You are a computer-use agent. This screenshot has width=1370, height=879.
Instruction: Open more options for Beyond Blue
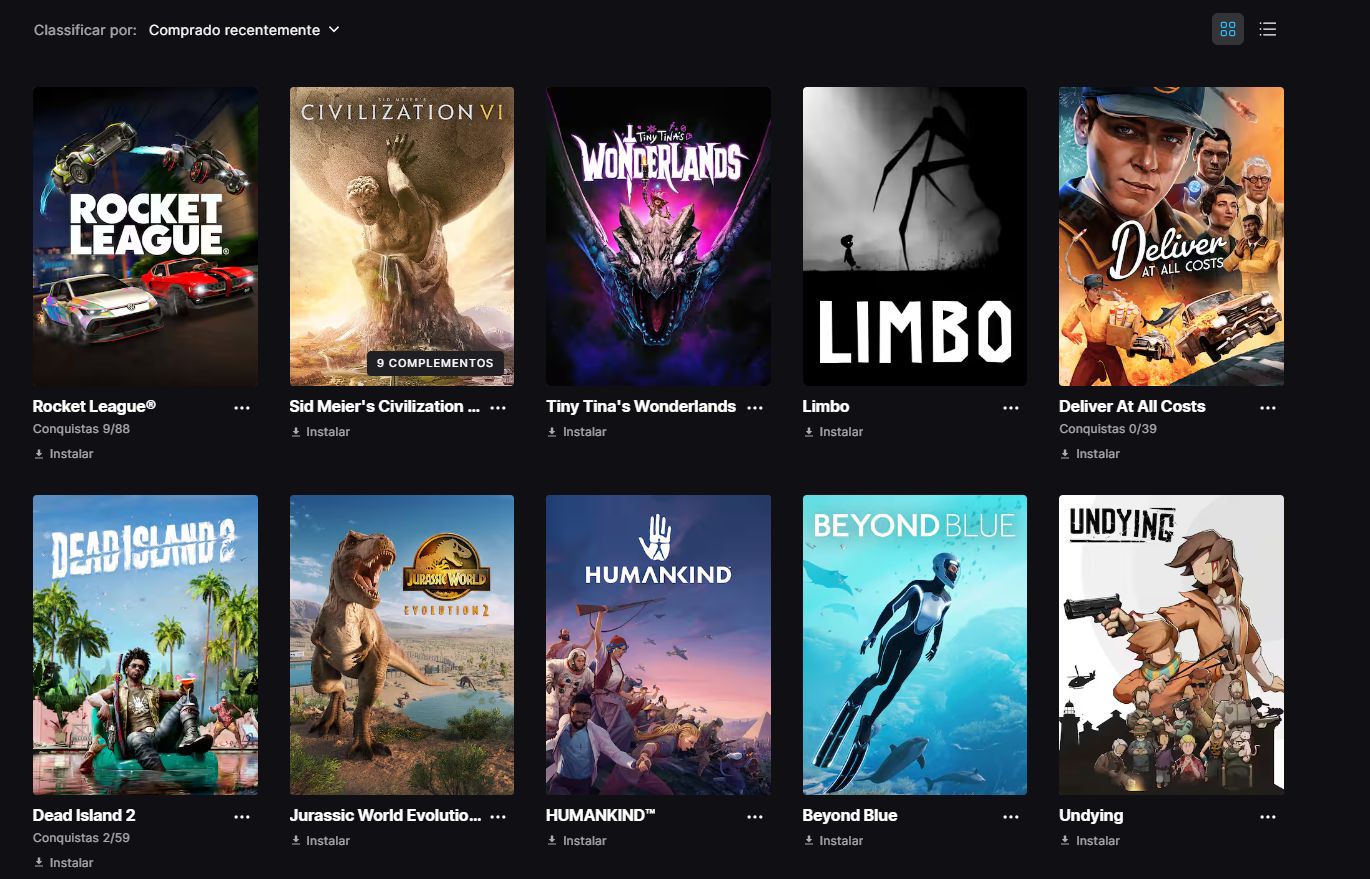pyautogui.click(x=1011, y=817)
